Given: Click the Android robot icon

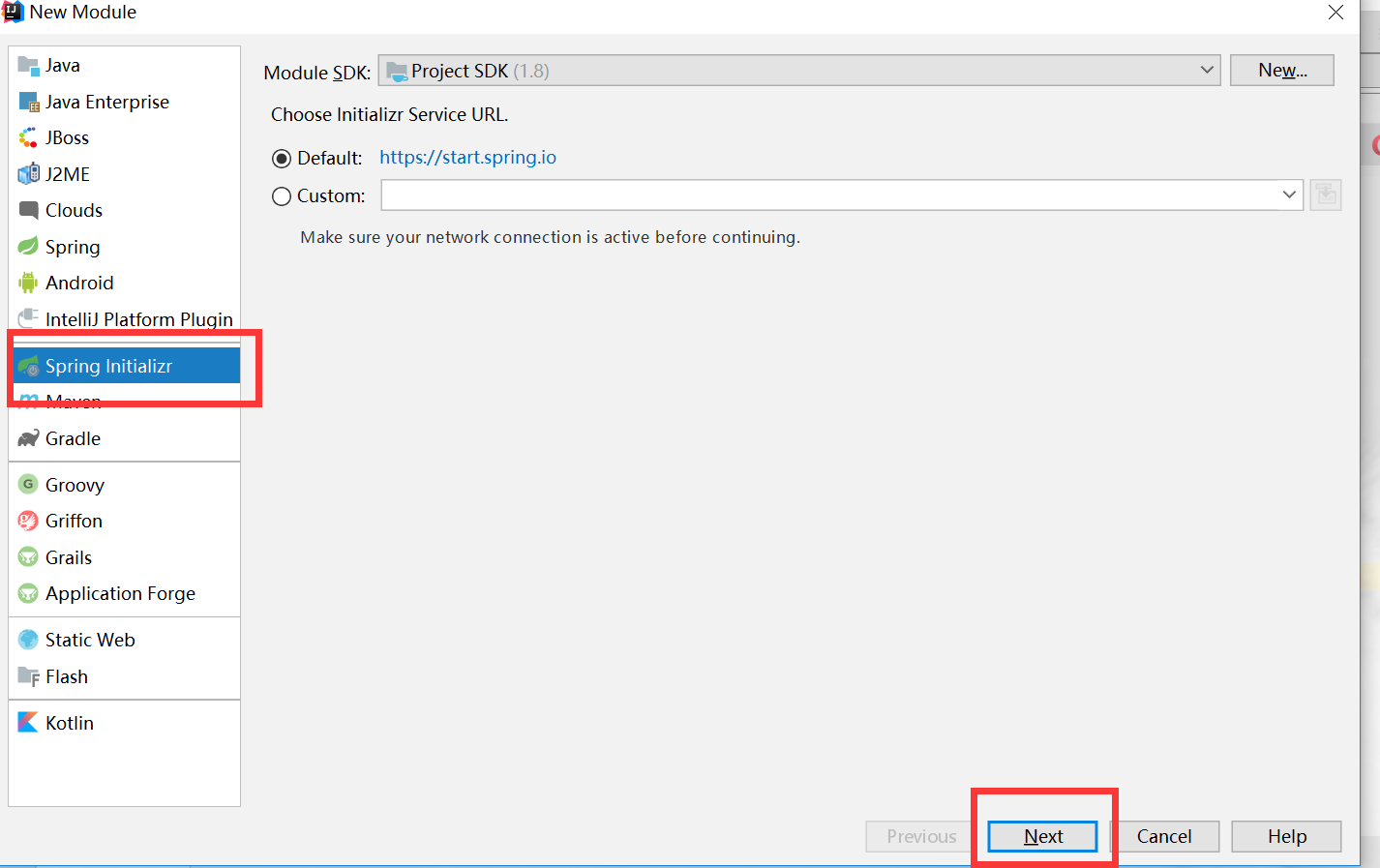Looking at the screenshot, I should (28, 283).
